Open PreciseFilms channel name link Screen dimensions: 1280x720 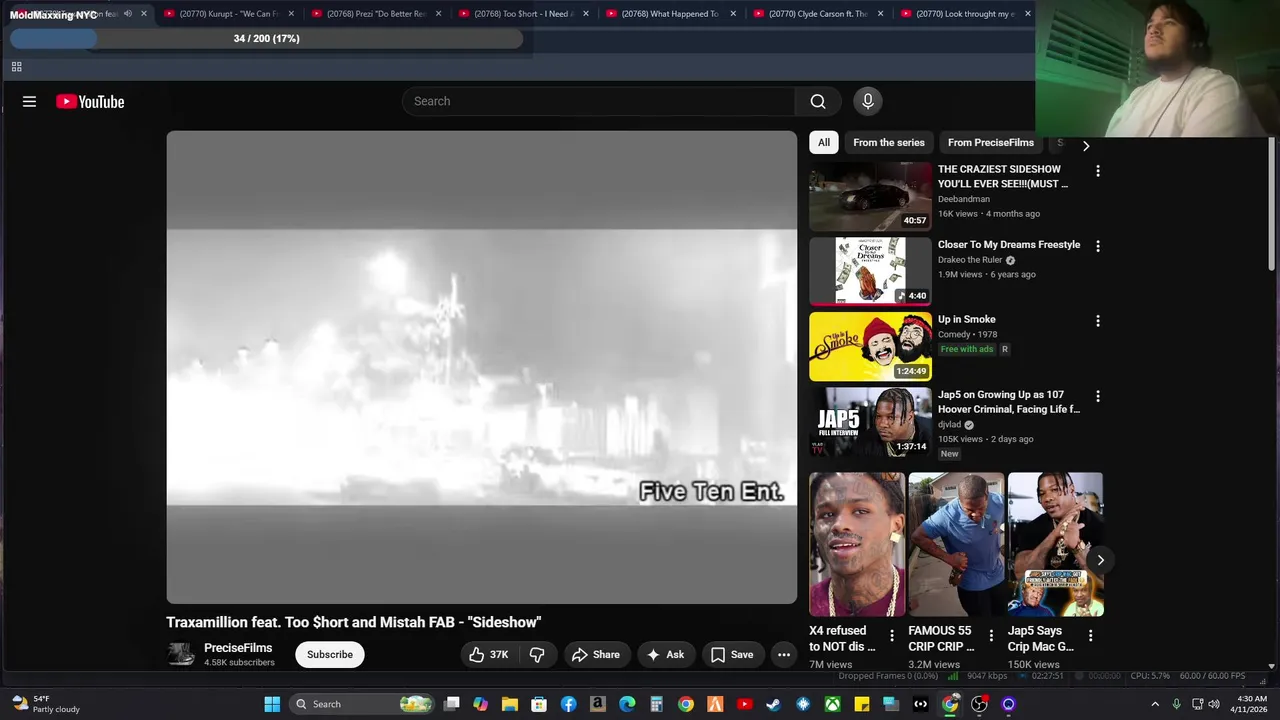[238, 648]
